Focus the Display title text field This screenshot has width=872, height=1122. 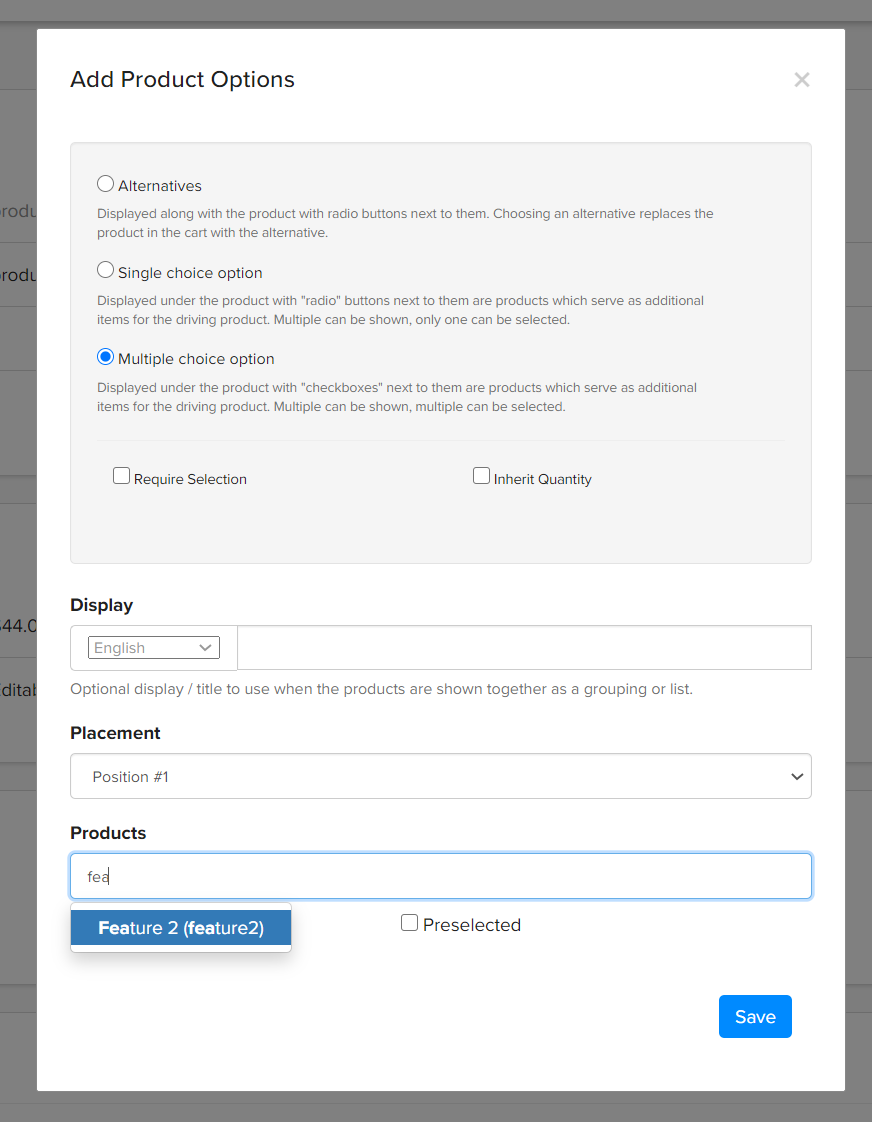[524, 648]
